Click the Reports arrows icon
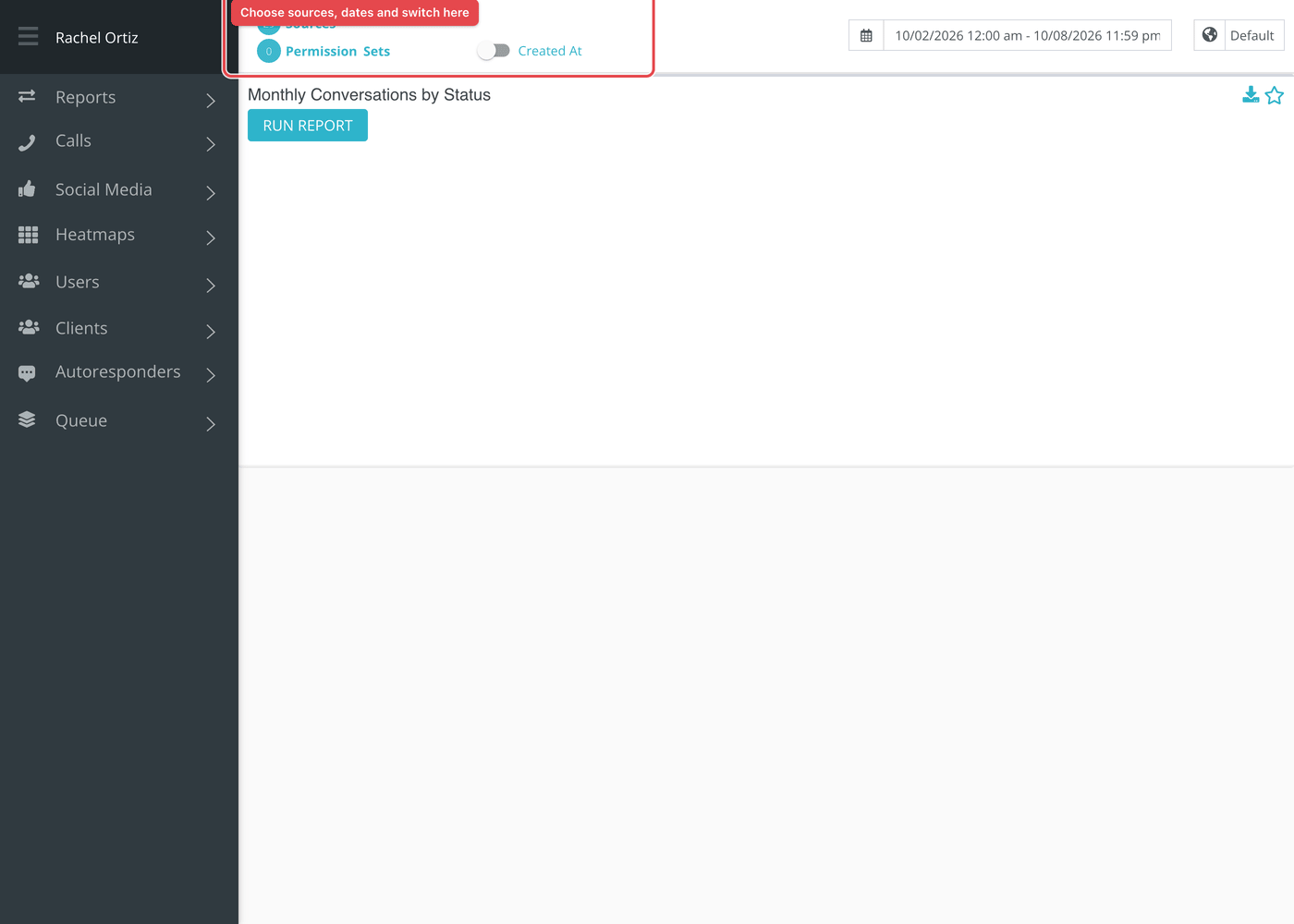1294x924 pixels. pos(27,96)
